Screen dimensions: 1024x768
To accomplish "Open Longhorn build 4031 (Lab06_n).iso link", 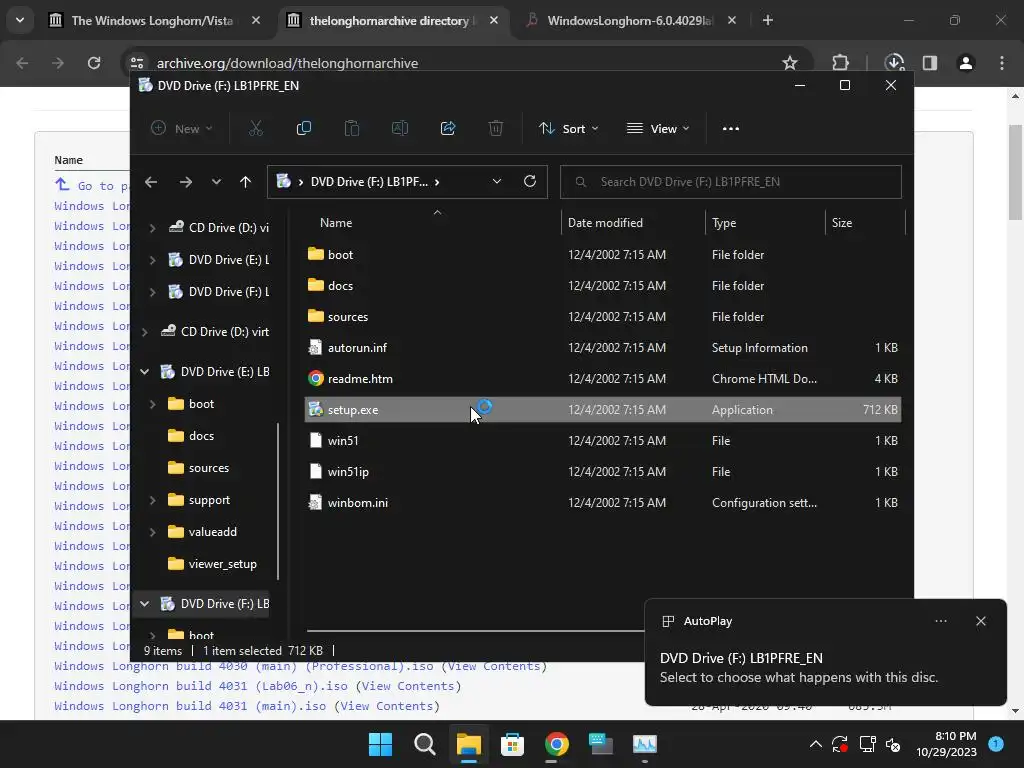I will [x=200, y=686].
